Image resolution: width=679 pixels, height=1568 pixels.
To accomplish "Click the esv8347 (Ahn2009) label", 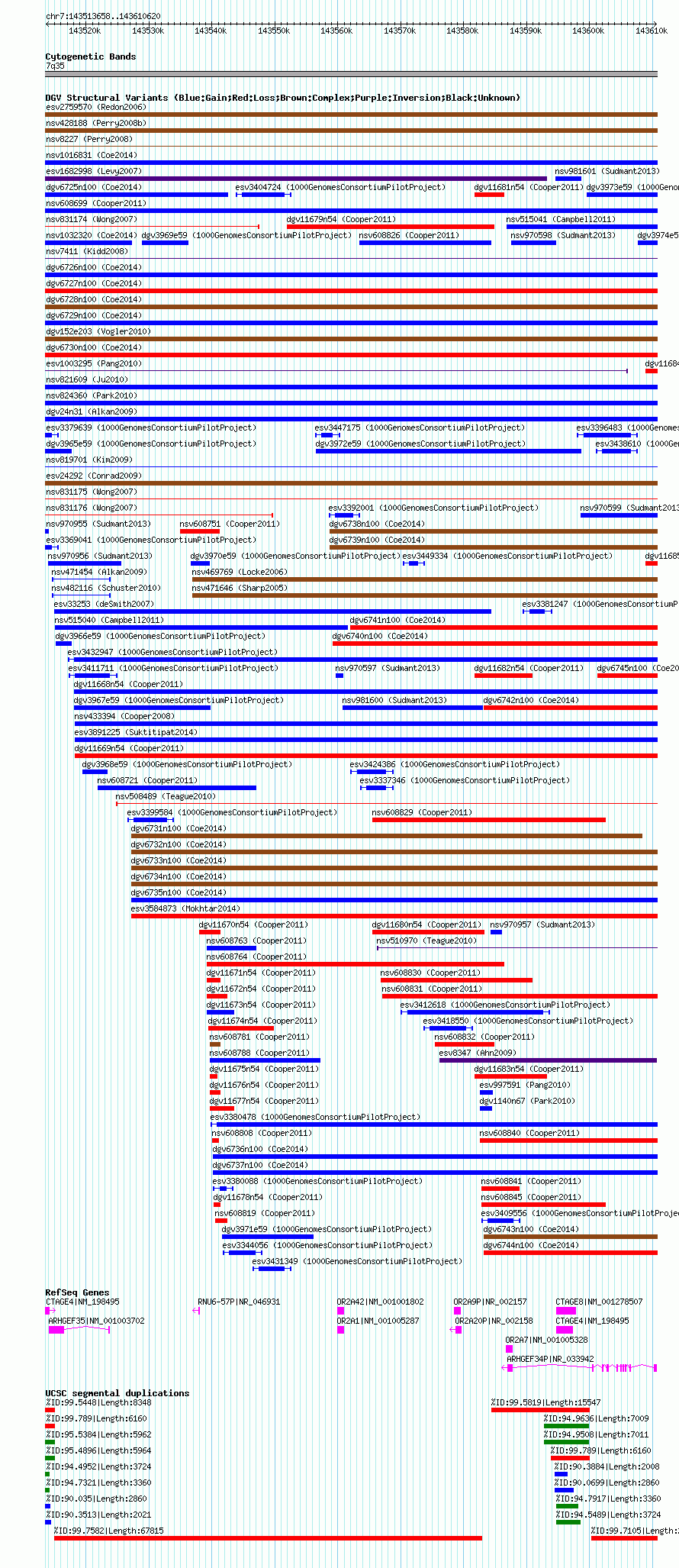I will pos(478,1053).
